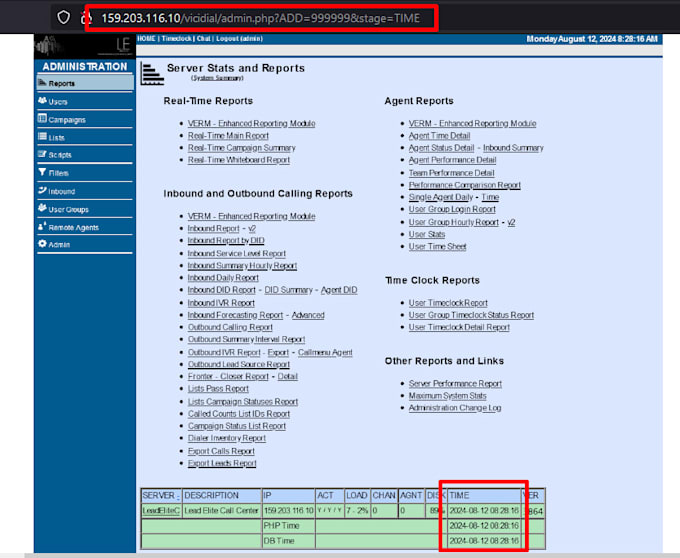Open User Stats report
Screen dimensions: 680x558
(x=427, y=235)
